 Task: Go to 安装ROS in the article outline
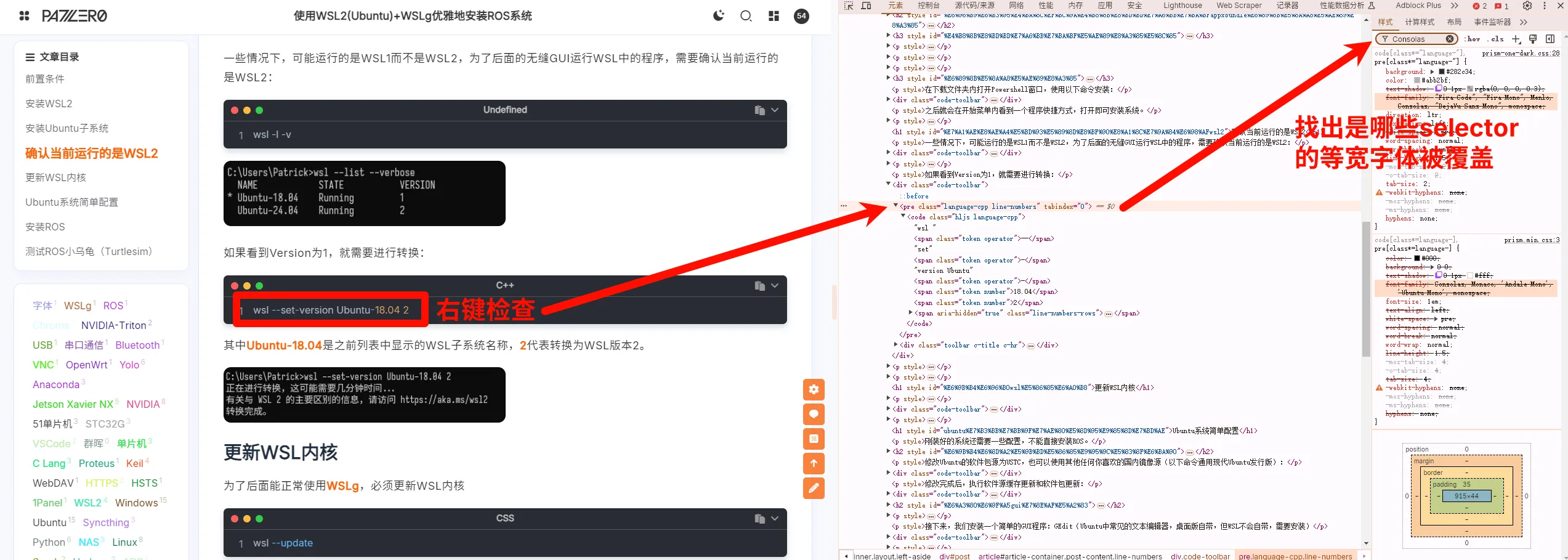point(45,227)
